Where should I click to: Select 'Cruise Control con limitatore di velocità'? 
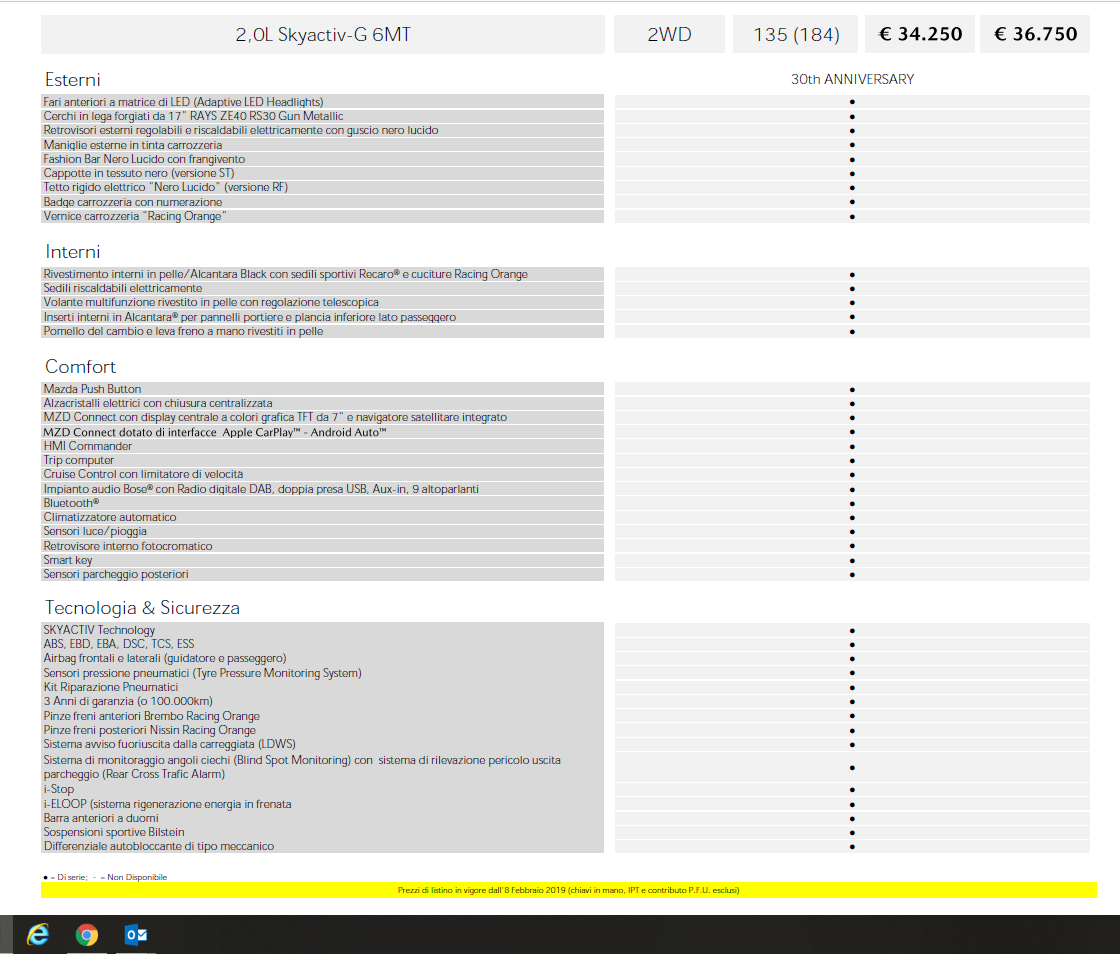(322, 475)
